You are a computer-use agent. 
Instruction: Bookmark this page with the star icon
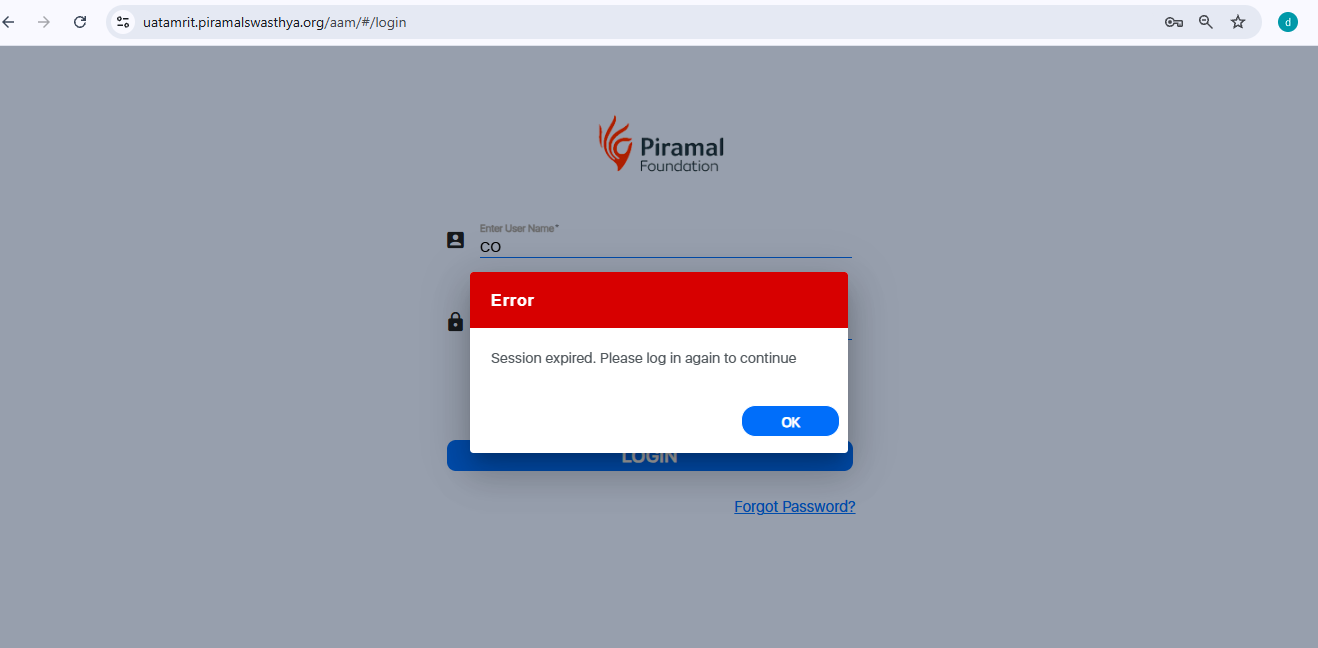[1238, 22]
